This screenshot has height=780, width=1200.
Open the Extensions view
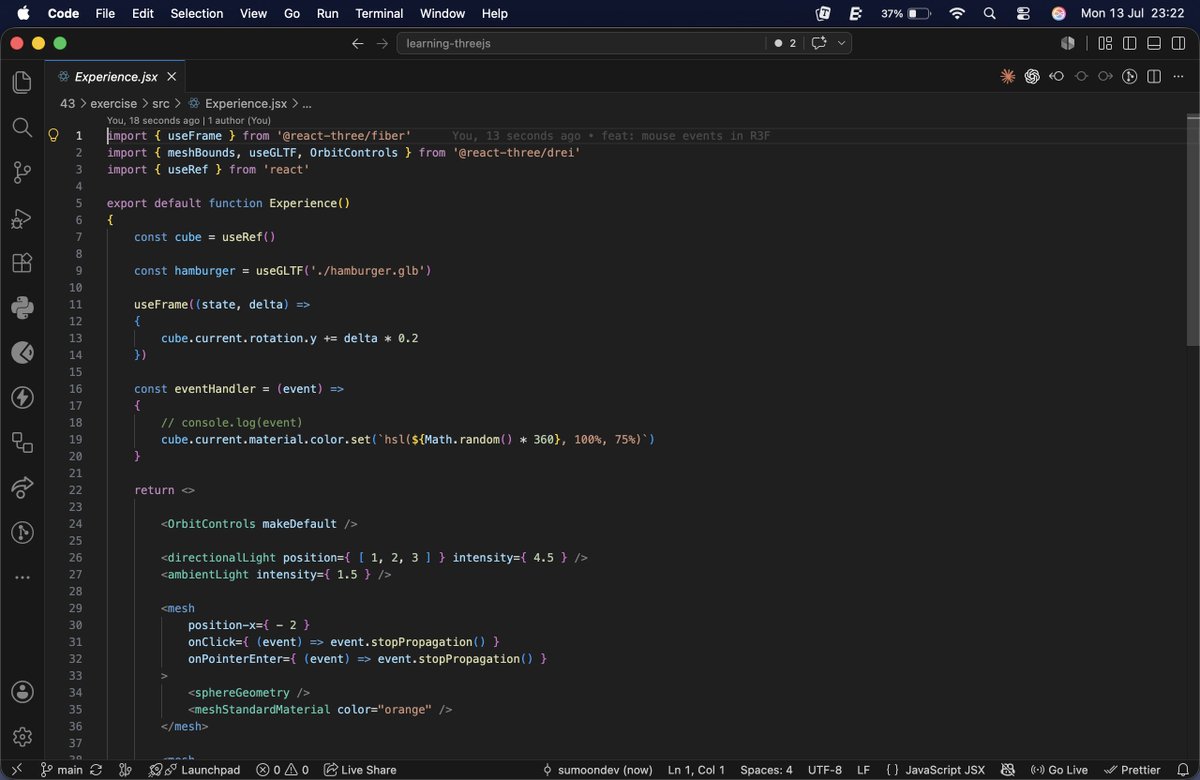[22, 263]
